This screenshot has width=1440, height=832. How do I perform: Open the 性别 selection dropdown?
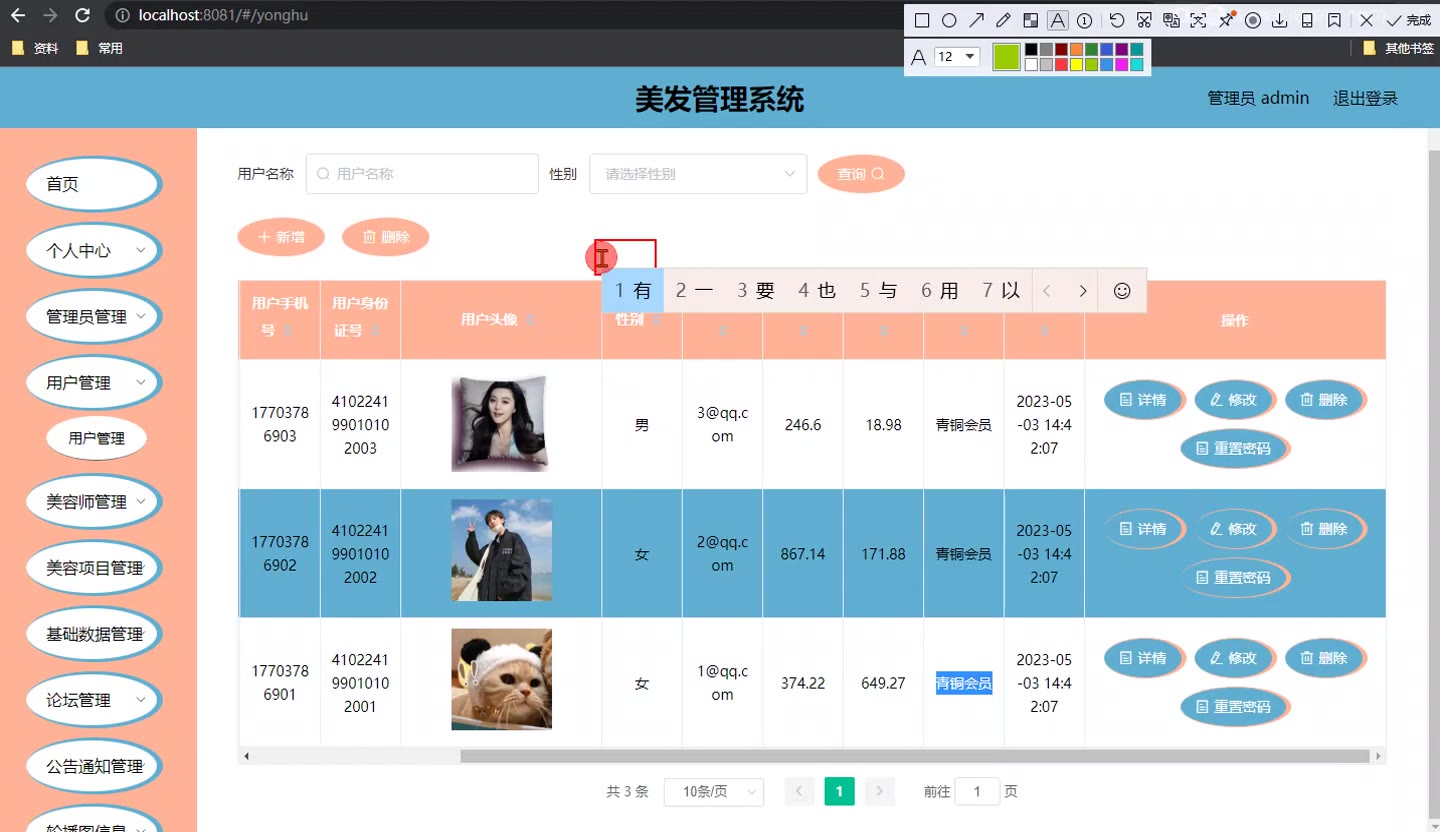click(x=698, y=174)
